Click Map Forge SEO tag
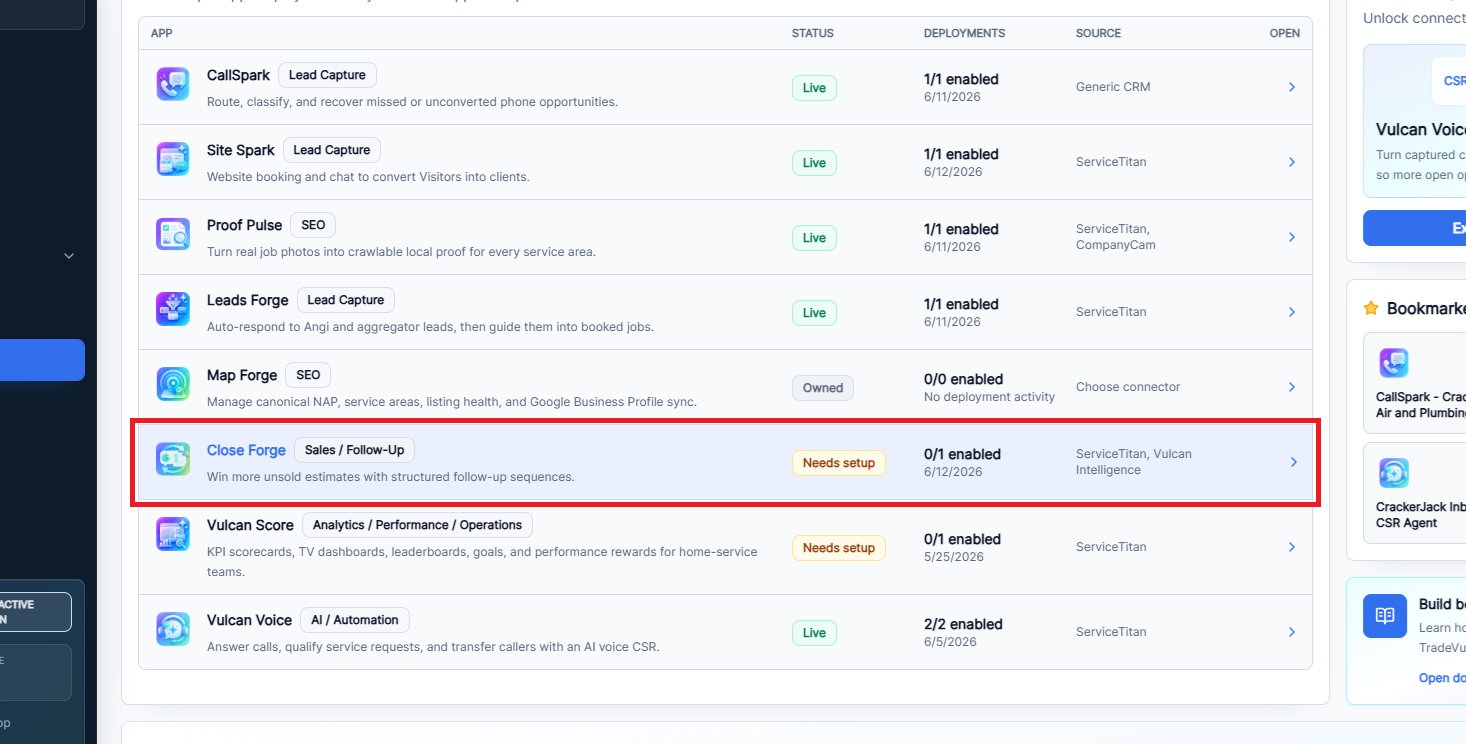This screenshot has height=744, width=1466. [308, 375]
